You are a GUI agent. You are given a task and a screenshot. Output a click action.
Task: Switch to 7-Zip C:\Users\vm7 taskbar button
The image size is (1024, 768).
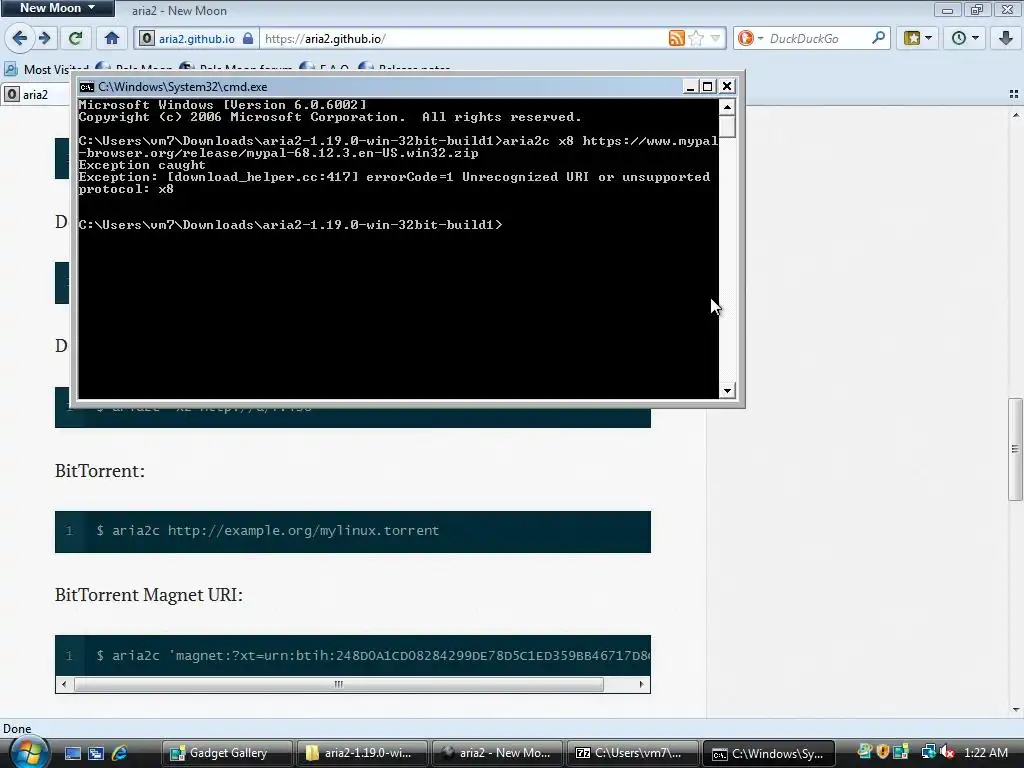tap(633, 753)
